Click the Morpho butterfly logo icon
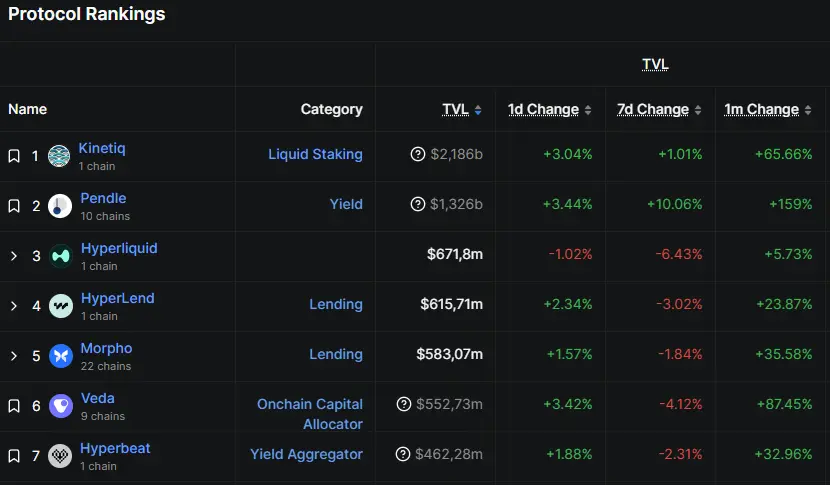Viewport: 830px width, 485px height. 61,356
